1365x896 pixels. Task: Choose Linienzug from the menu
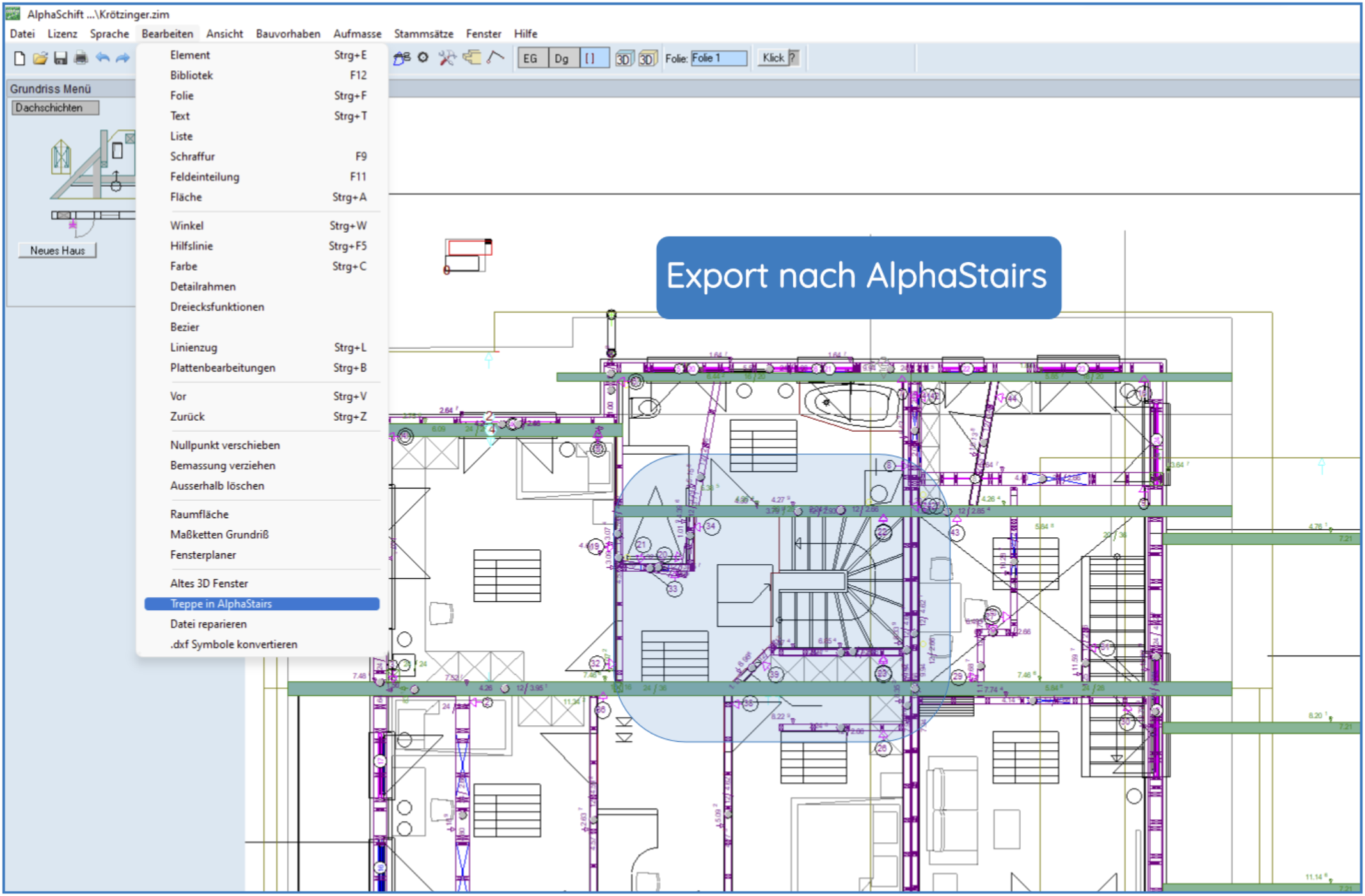pyautogui.click(x=262, y=348)
